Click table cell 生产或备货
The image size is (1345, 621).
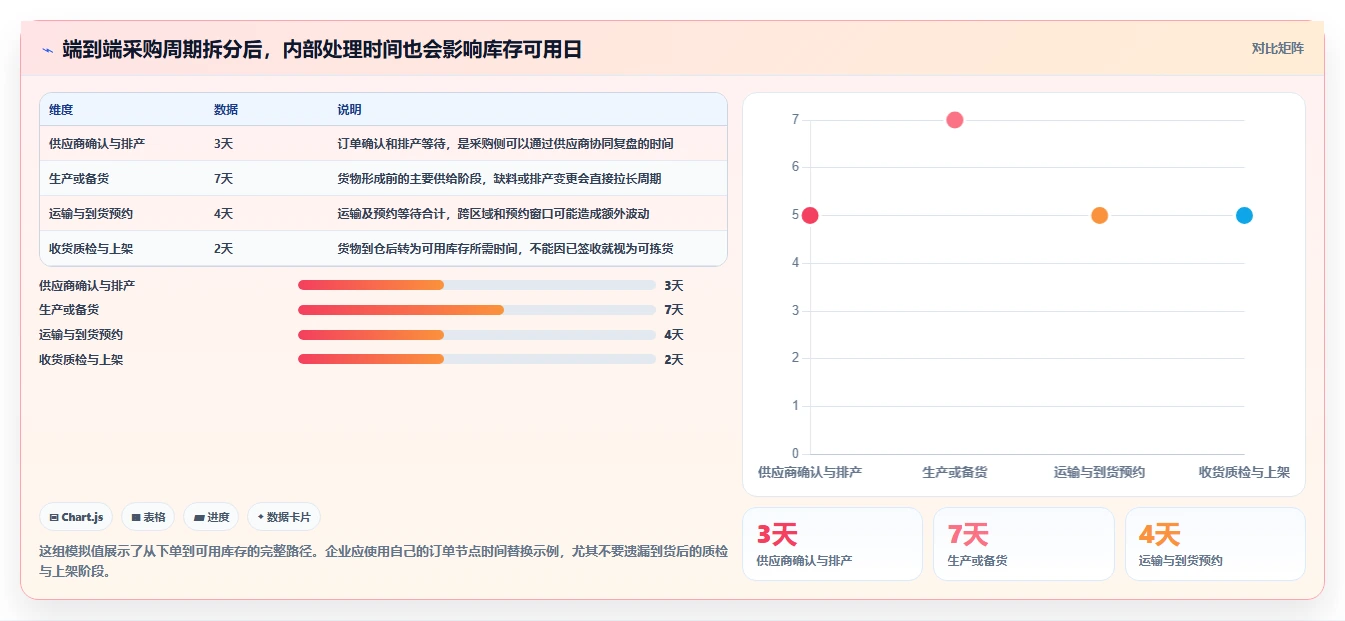79,179
